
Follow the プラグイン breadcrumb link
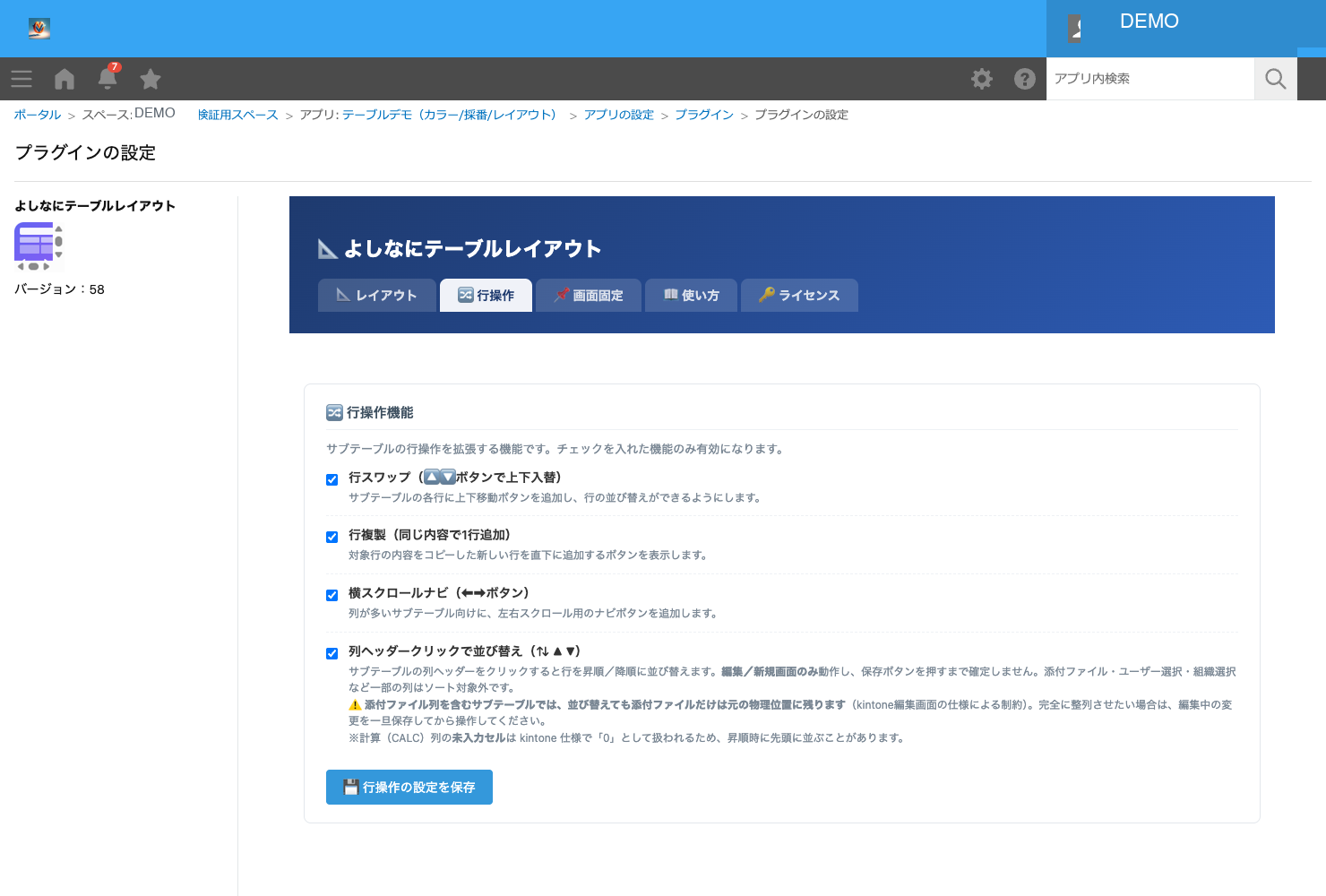click(x=704, y=115)
